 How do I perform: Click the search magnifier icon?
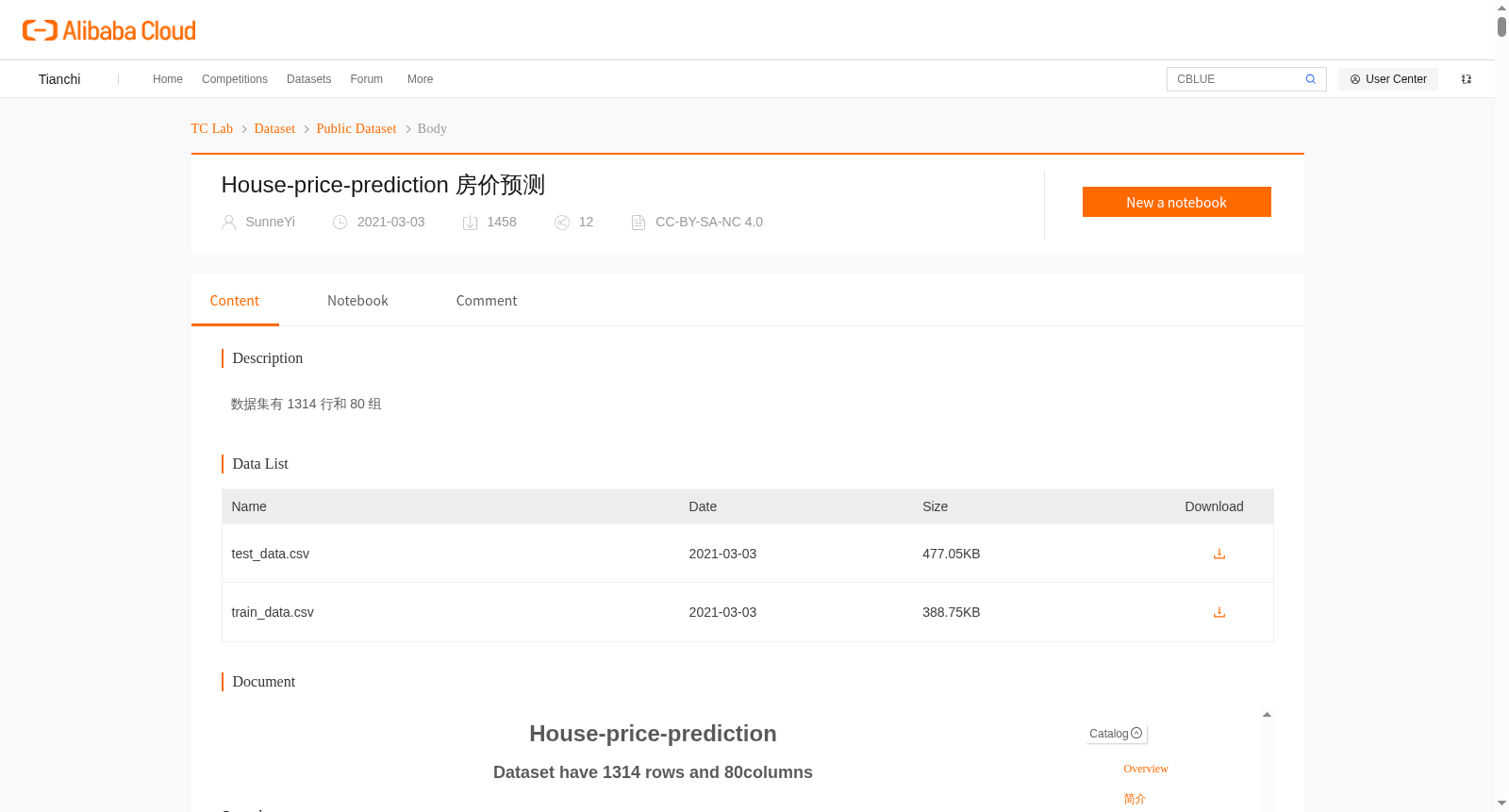point(1311,79)
